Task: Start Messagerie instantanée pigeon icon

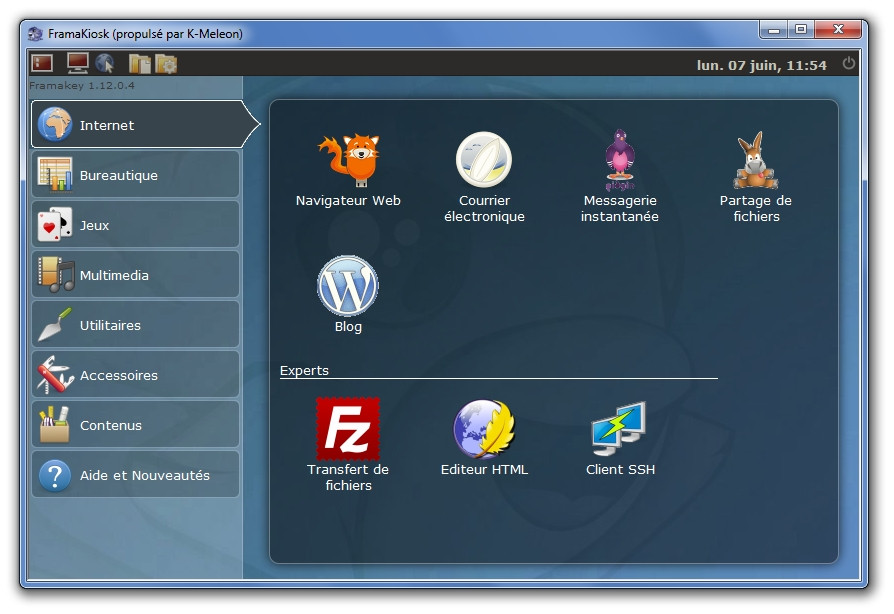Action: click(620, 160)
